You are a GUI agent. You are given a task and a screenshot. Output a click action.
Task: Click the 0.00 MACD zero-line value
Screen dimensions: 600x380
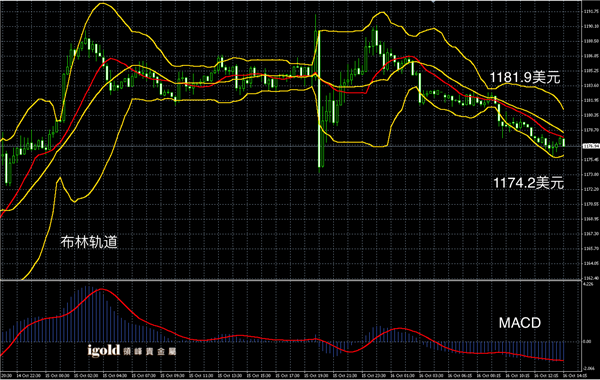point(587,341)
